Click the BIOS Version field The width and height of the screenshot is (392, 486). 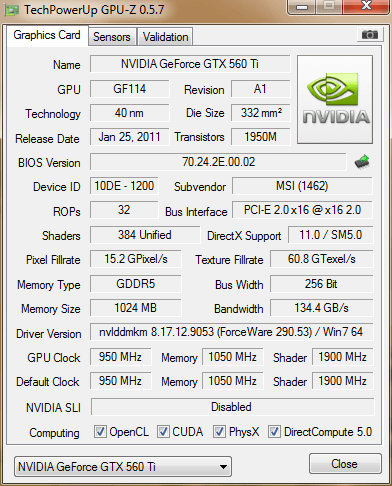[218, 162]
